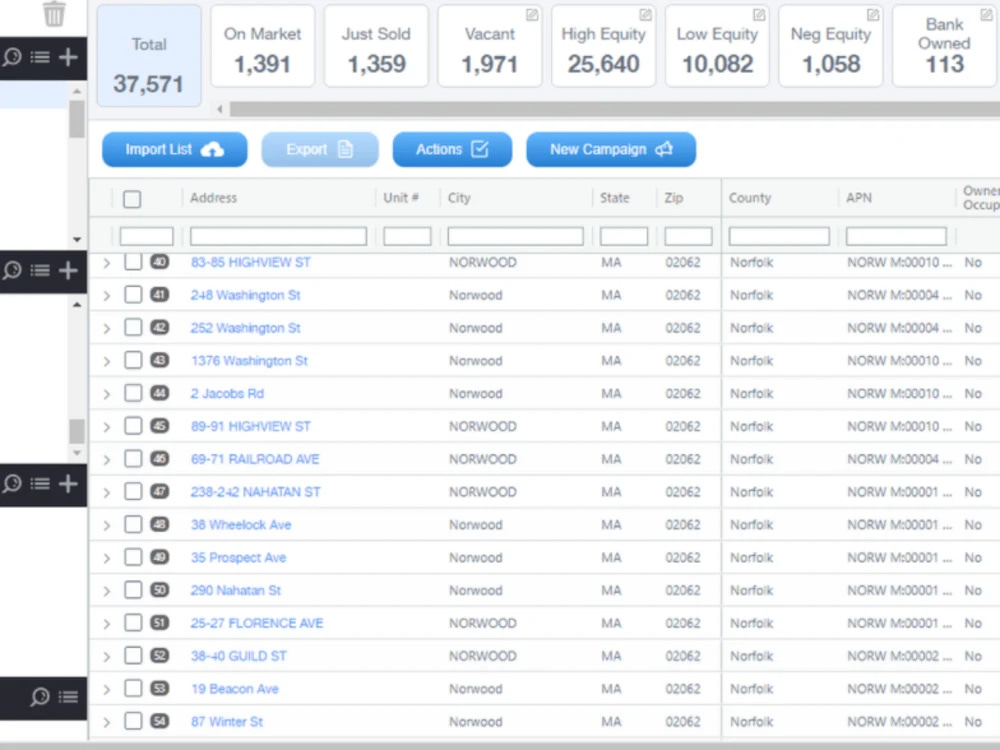Select the Total 37,571 card
The height and width of the screenshot is (750, 1000).
[149, 56]
